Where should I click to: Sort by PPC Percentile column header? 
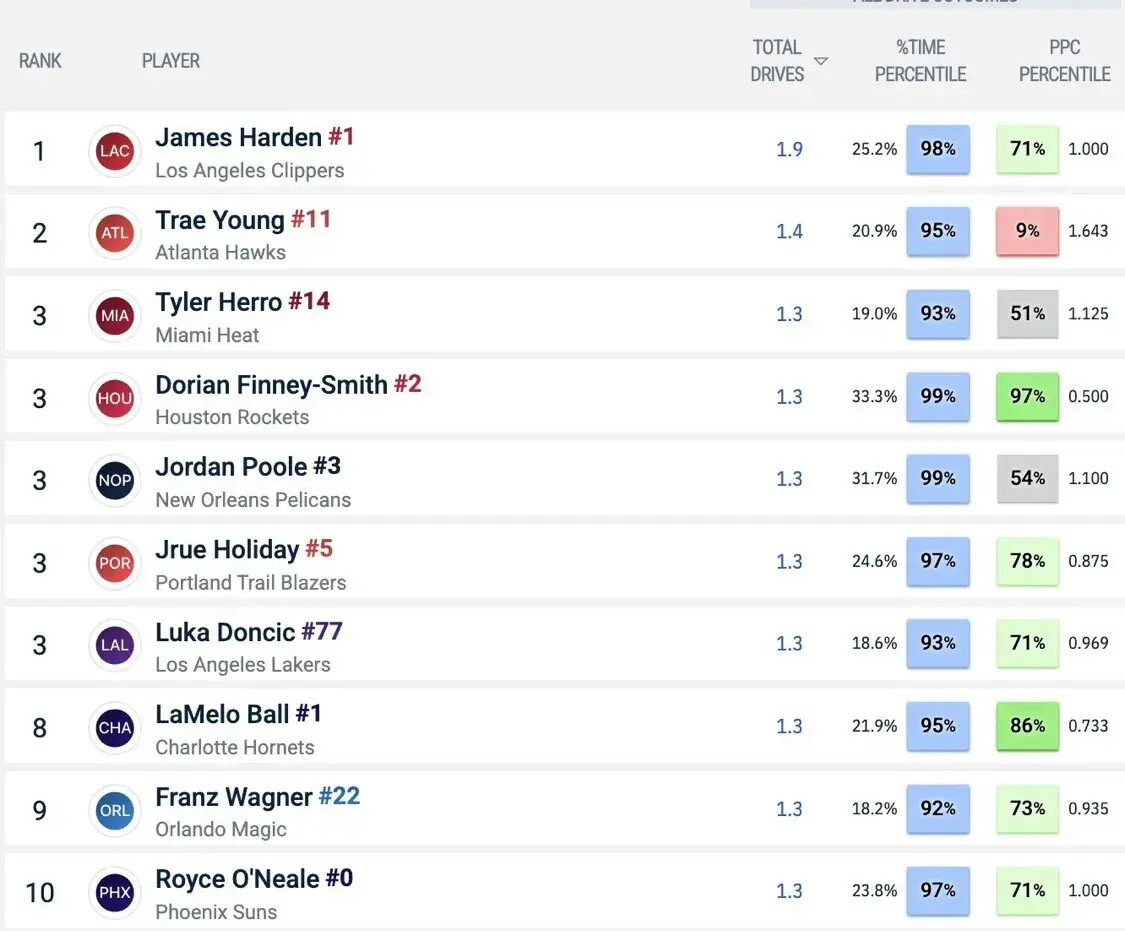click(x=1064, y=61)
